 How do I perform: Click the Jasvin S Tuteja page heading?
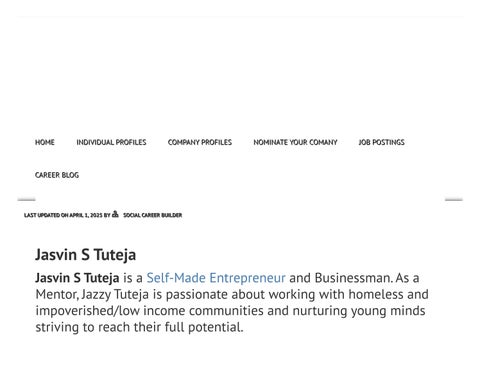coord(86,255)
